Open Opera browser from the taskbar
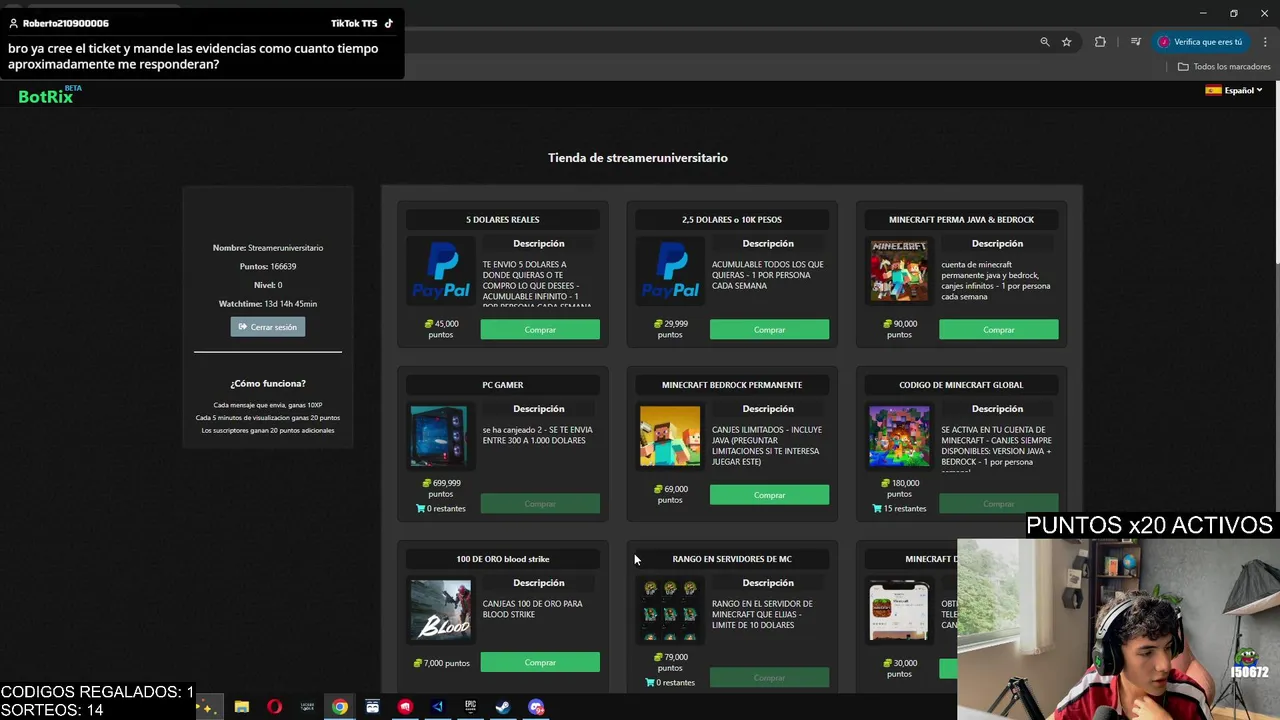Image resolution: width=1280 pixels, height=720 pixels. pos(274,707)
